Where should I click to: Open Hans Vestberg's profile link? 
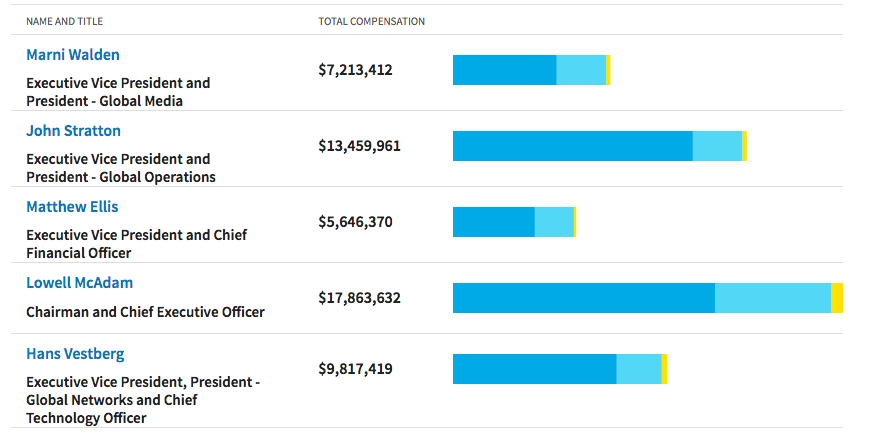tap(75, 354)
